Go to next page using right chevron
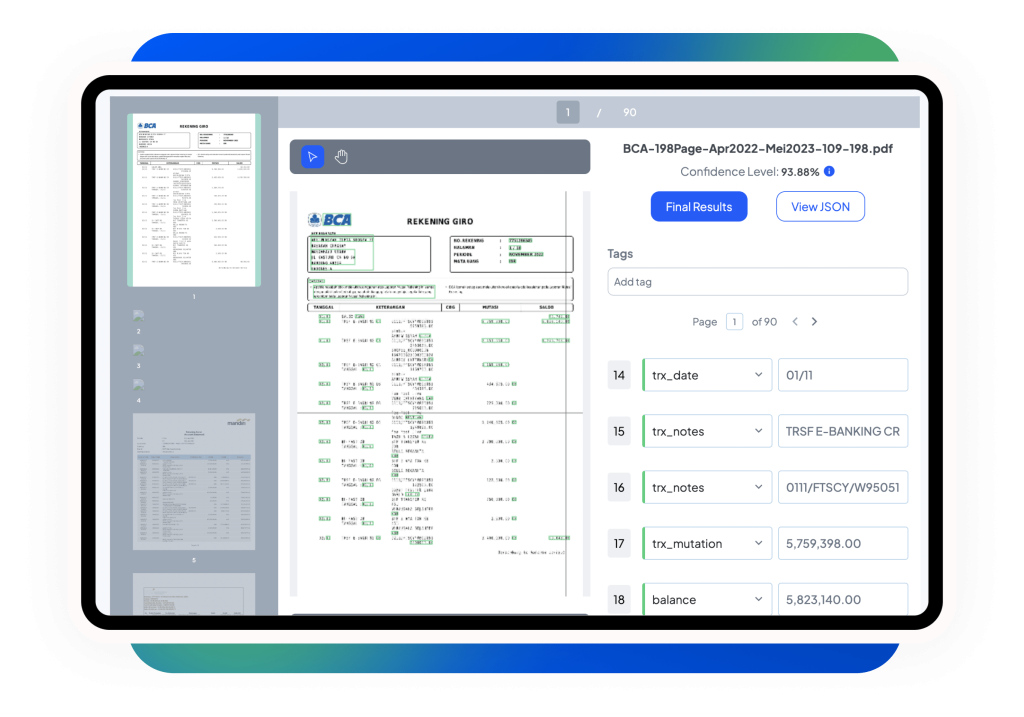This screenshot has height=717, width=1024. (x=815, y=322)
